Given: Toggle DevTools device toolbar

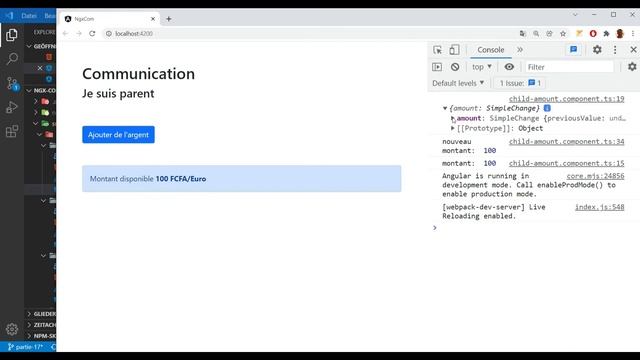Looking at the screenshot, I should click(x=454, y=50).
